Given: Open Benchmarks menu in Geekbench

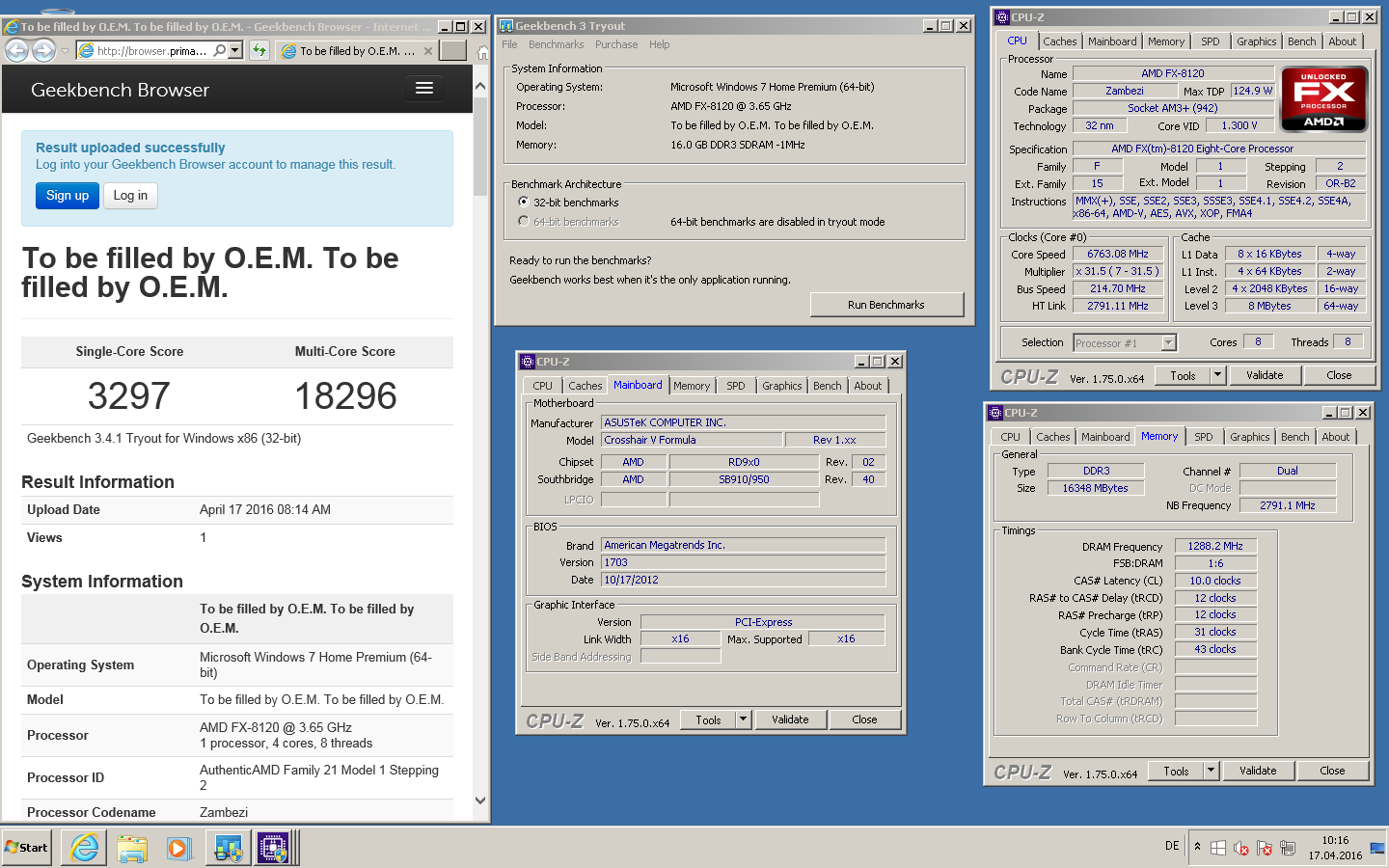Looking at the screenshot, I should click(x=556, y=44).
